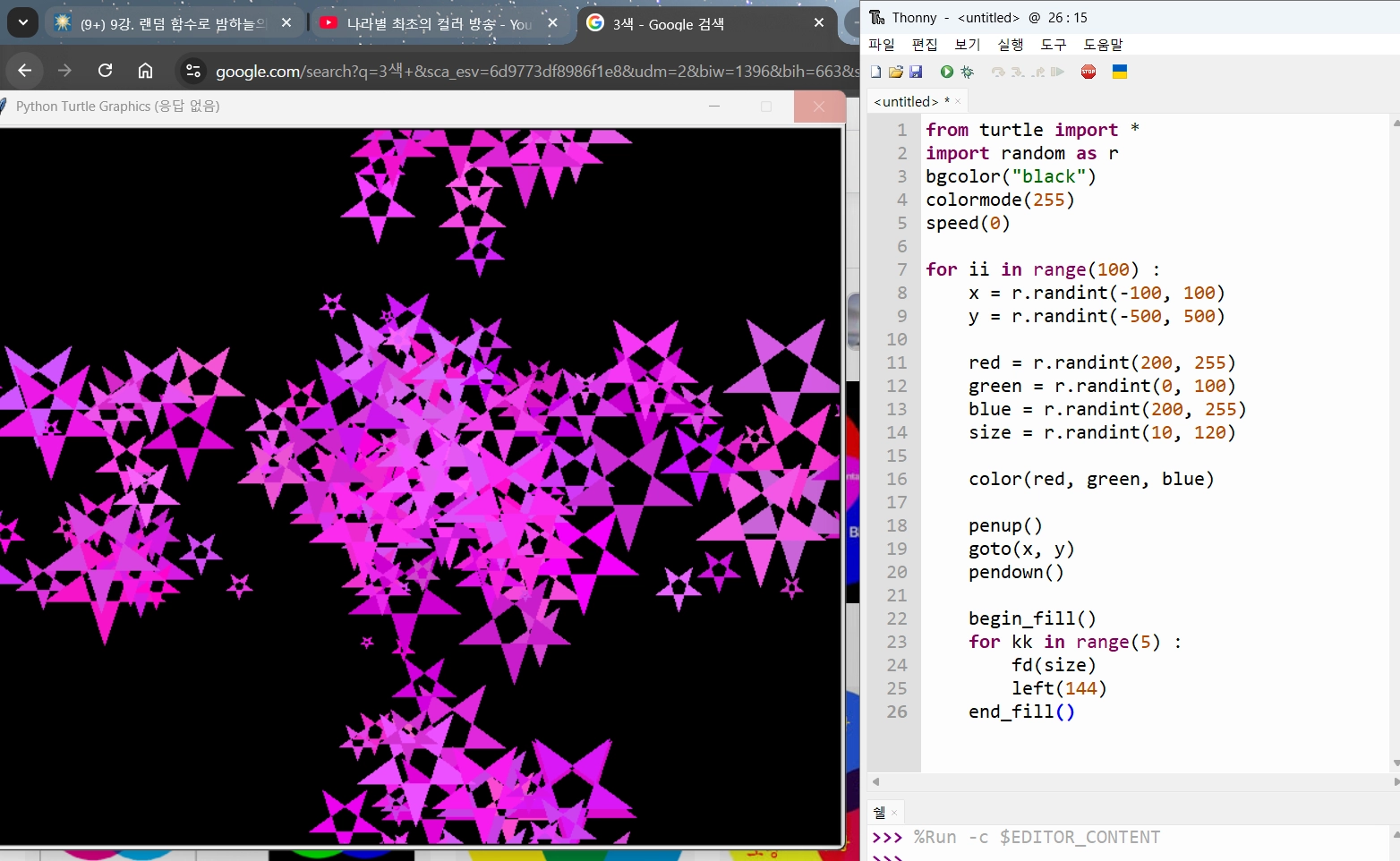Open the 보기 menu in Thonny
The image size is (1400, 861).
coord(967,45)
